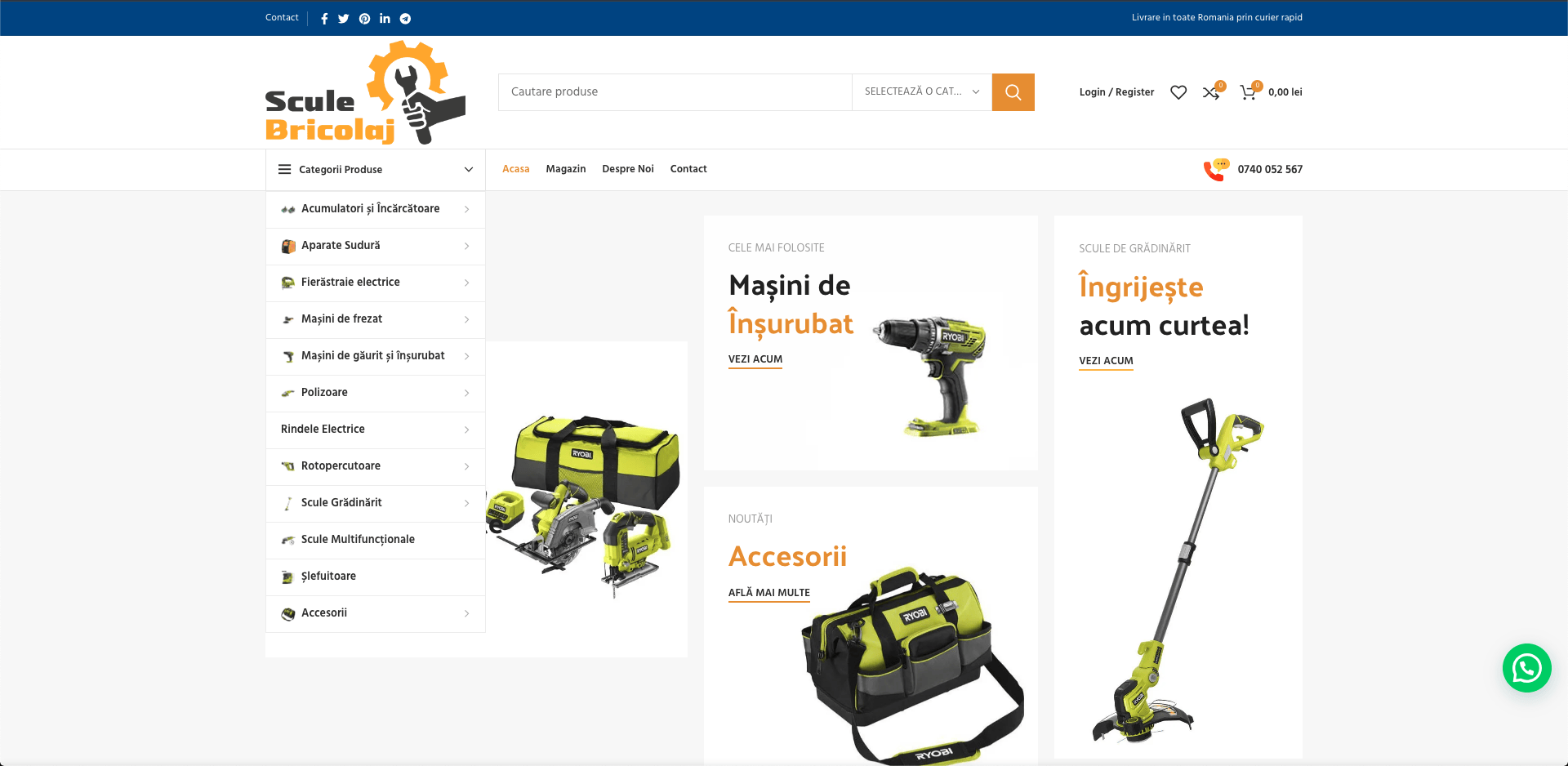Expand the Aparate Sudură submenu arrow
This screenshot has height=766, width=1568.
coord(467,247)
